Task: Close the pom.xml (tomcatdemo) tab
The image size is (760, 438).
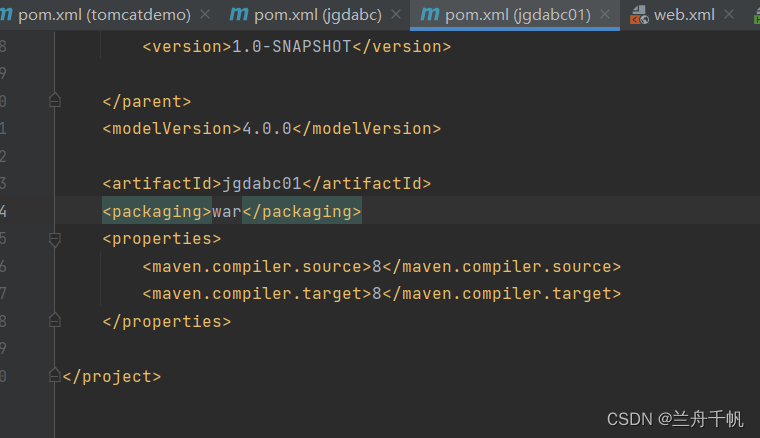Action: pos(205,15)
